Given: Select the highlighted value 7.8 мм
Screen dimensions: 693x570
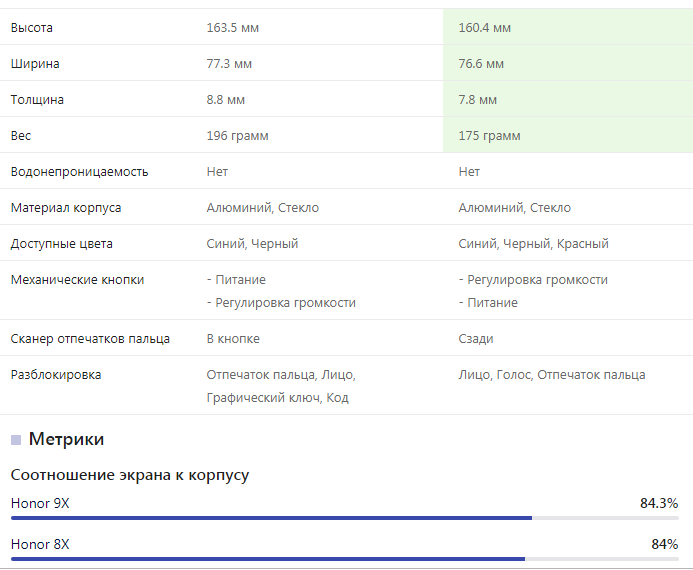Looking at the screenshot, I should click(x=477, y=99).
